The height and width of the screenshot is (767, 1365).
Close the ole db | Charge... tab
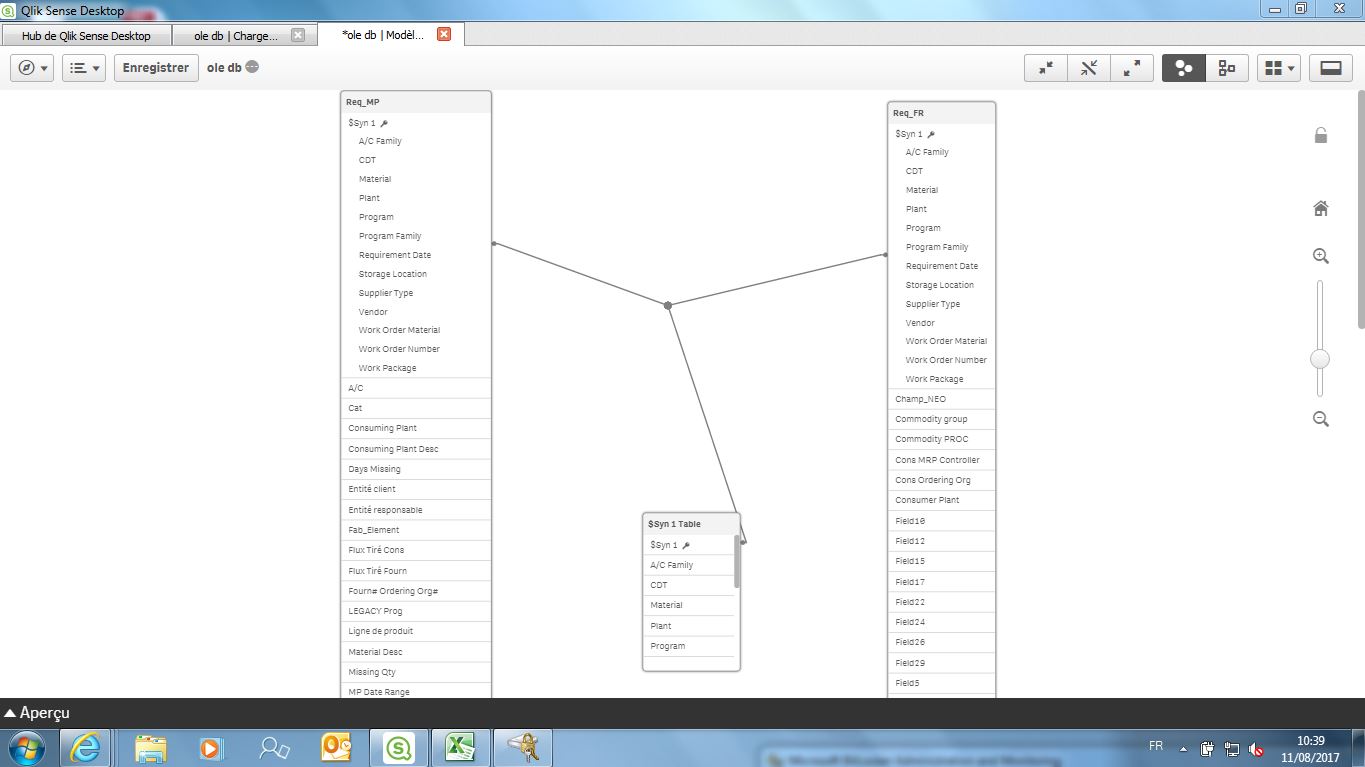[297, 35]
